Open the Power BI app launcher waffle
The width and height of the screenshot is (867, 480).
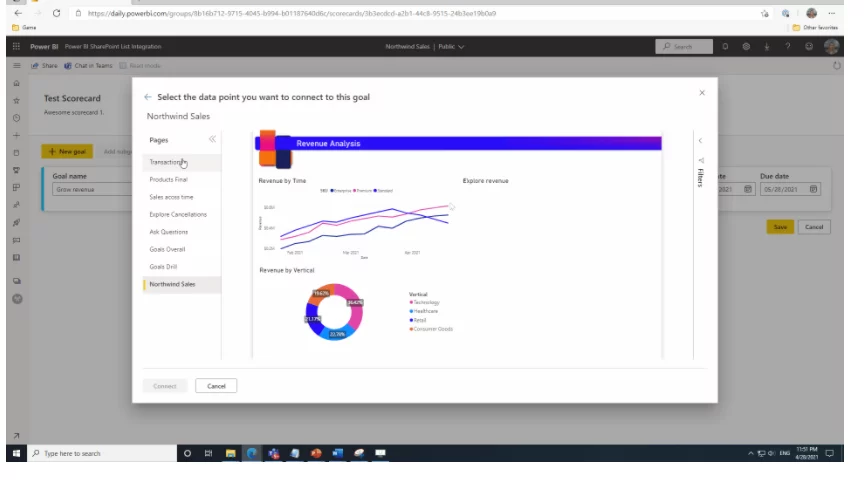pos(16,46)
